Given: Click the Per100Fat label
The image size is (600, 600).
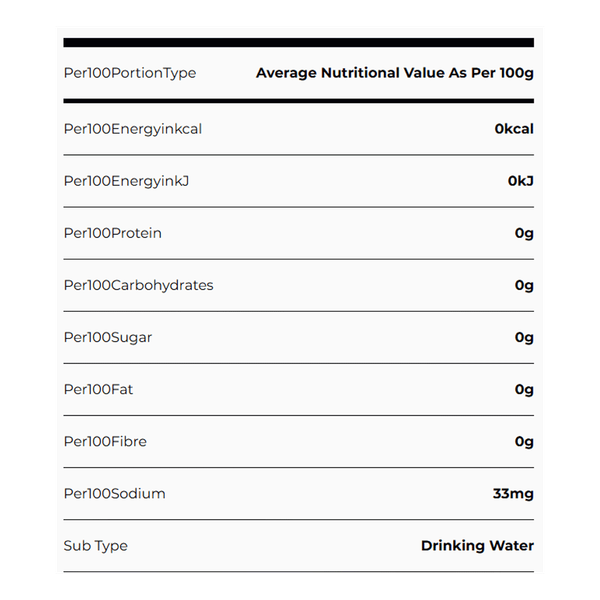Looking at the screenshot, I should tap(98, 389).
